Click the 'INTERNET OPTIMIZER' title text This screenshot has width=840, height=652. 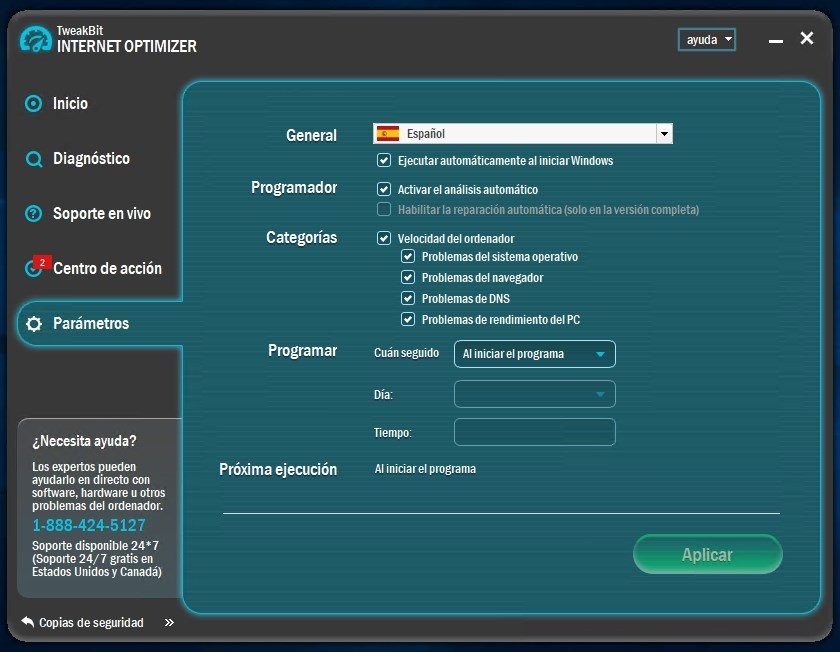point(127,47)
